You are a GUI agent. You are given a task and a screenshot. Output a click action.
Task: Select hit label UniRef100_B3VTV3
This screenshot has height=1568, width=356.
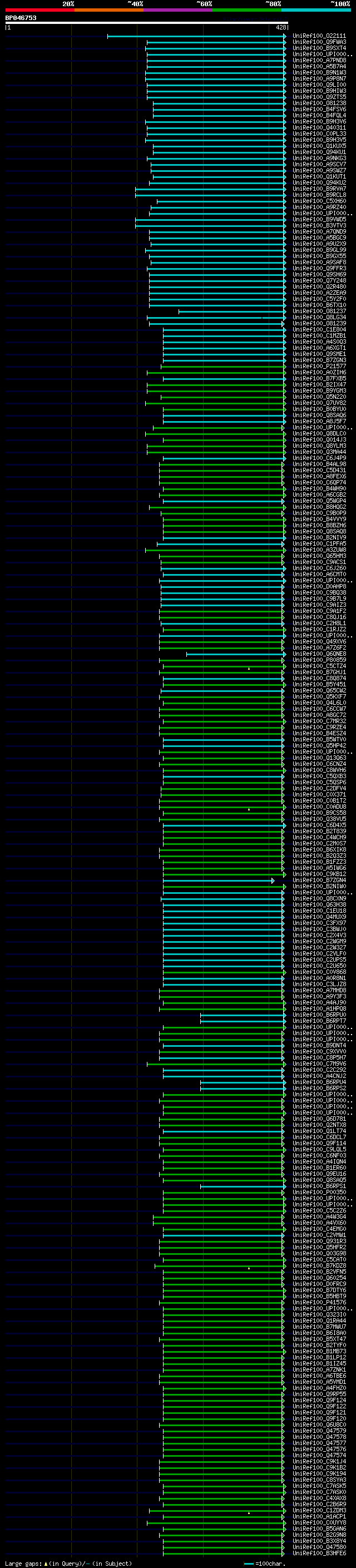(x=319, y=225)
